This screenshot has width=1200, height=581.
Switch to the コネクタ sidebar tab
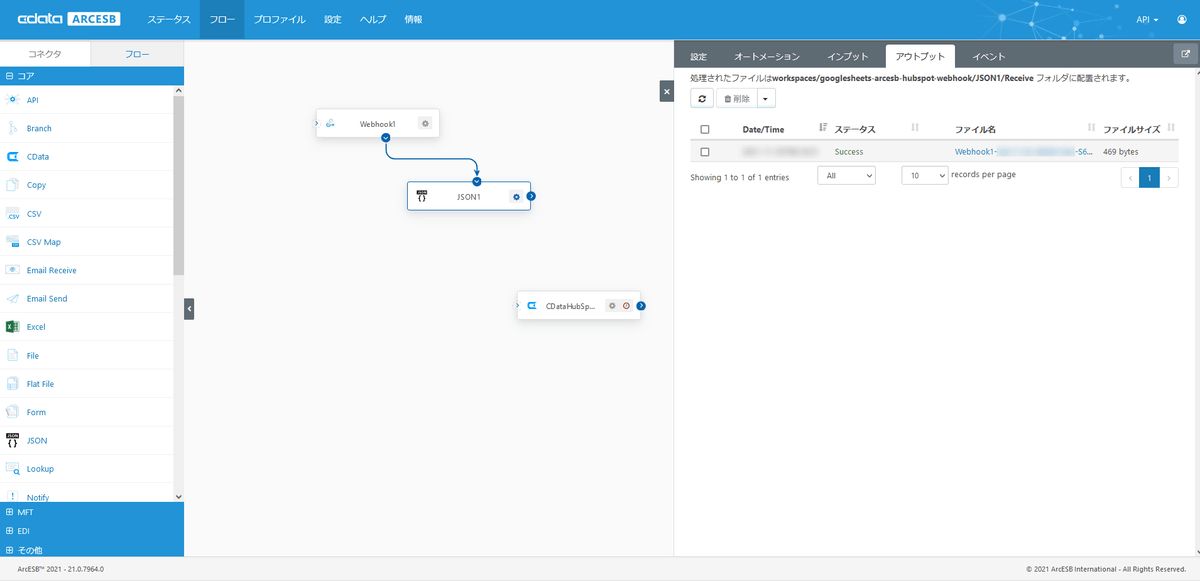[x=45, y=55]
